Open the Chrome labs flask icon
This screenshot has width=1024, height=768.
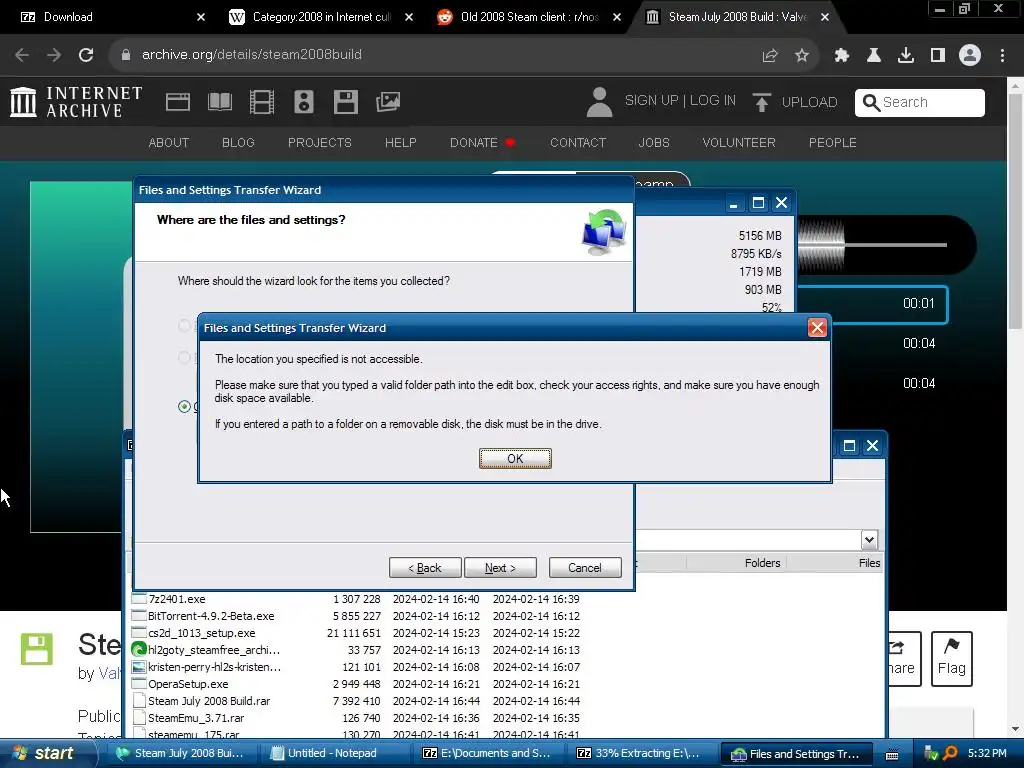tap(874, 56)
